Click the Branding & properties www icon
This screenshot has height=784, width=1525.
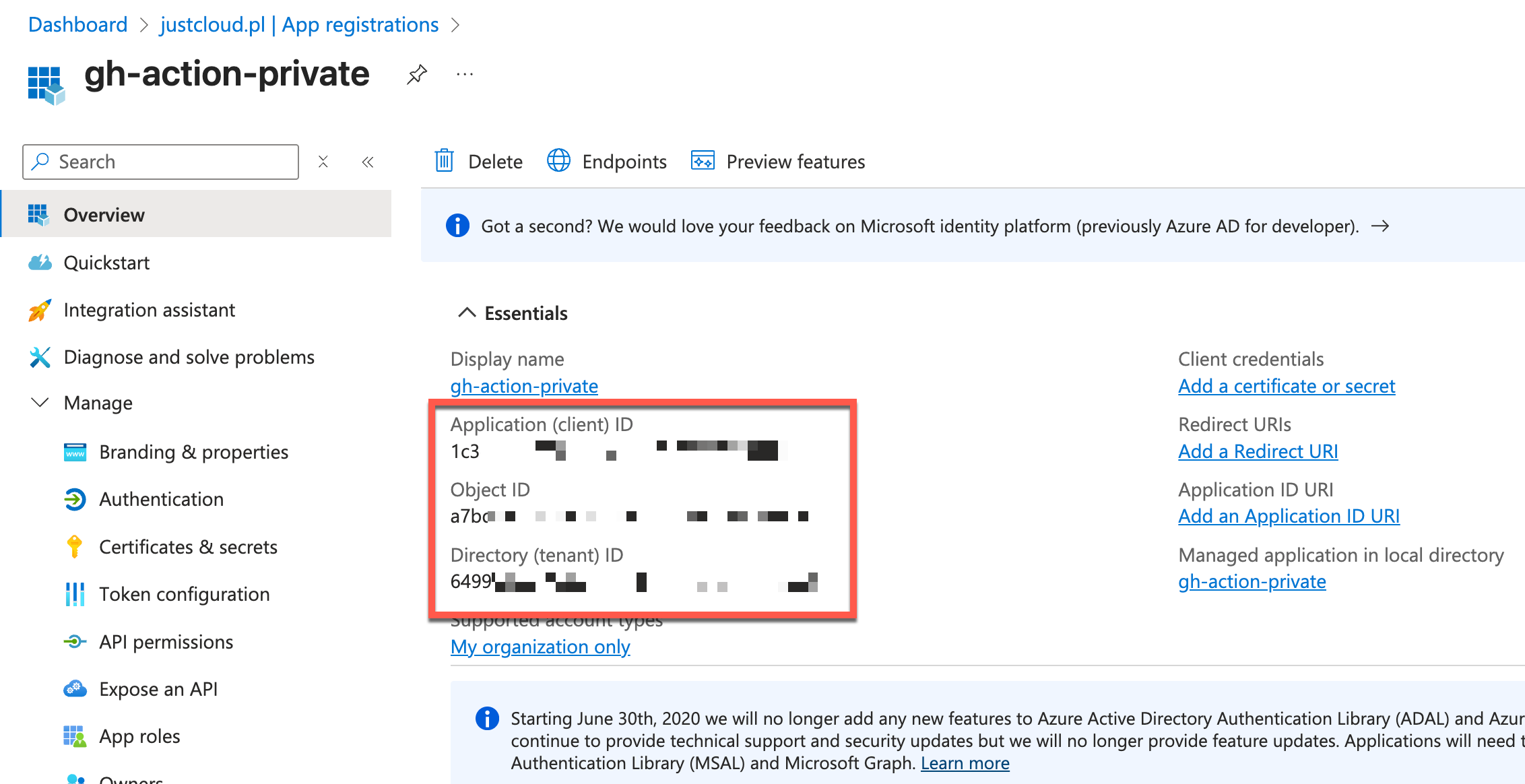[x=75, y=452]
